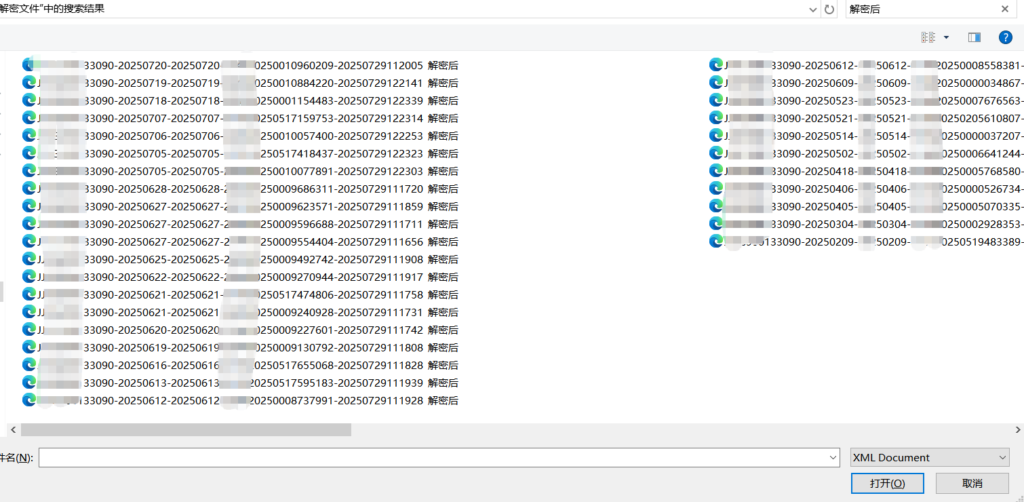Clear the 解密后 search box with the X

pyautogui.click(x=1004, y=9)
